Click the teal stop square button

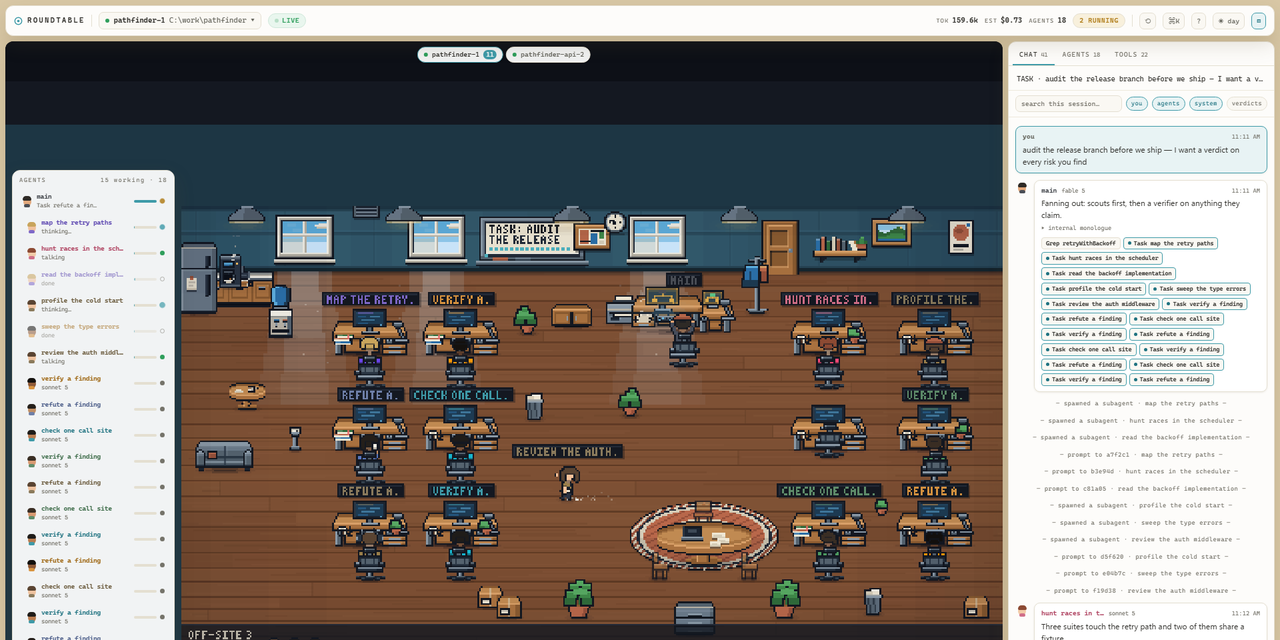point(1258,20)
